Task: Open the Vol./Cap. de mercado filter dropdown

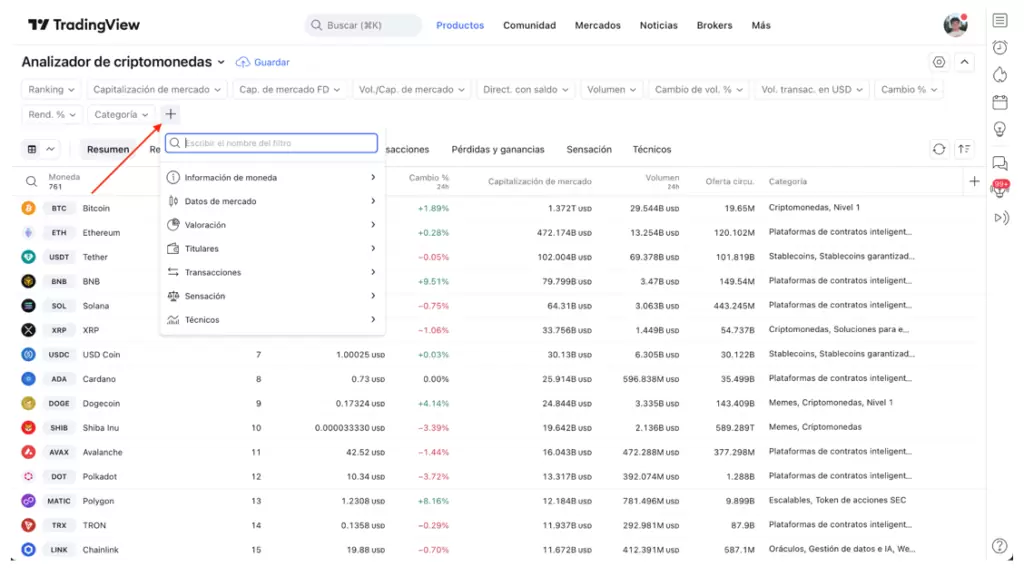Action: 411,89
